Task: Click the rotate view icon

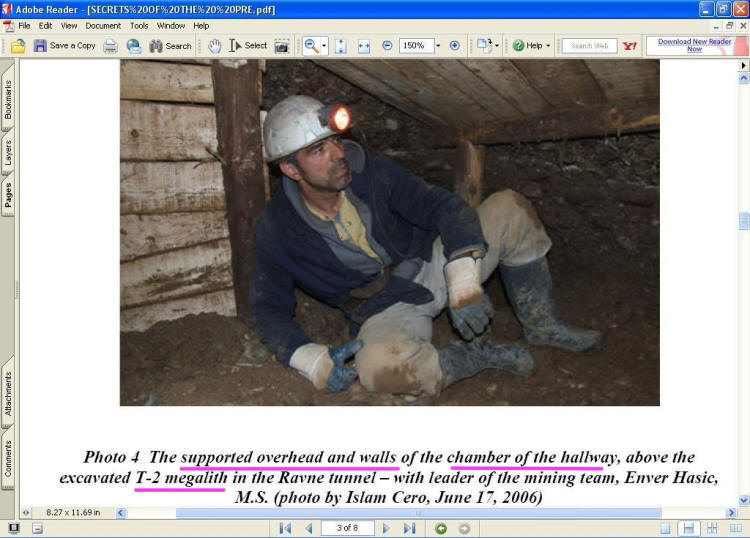Action: [x=485, y=46]
